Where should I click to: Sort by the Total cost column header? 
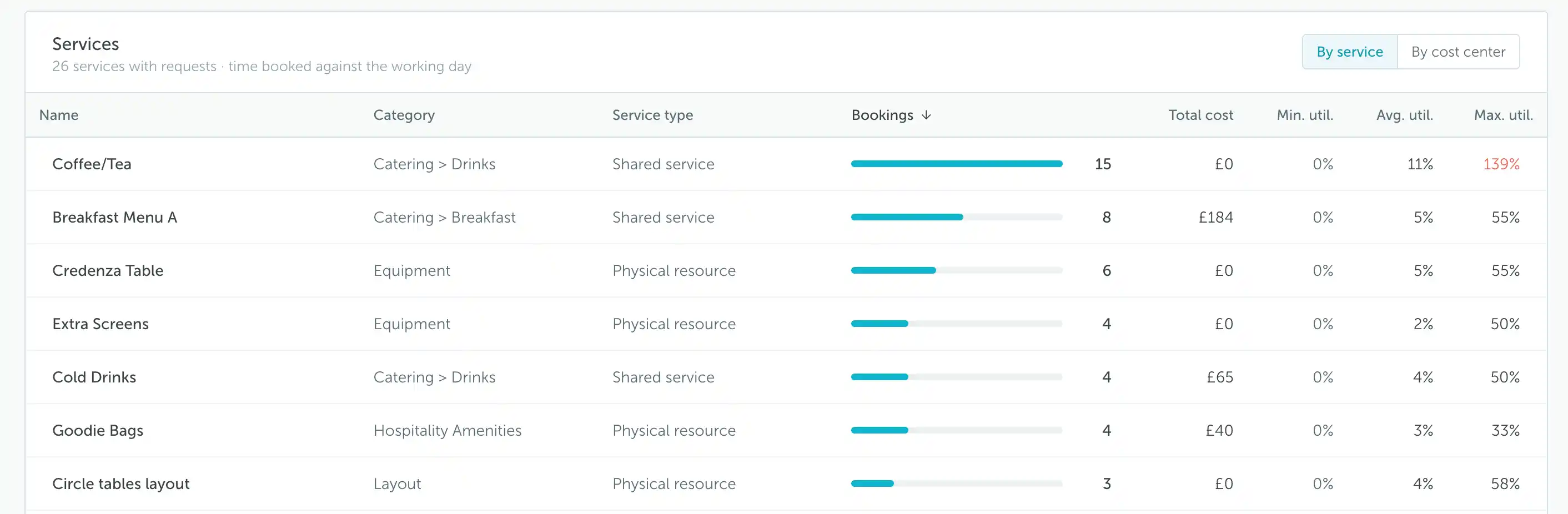tap(1200, 115)
